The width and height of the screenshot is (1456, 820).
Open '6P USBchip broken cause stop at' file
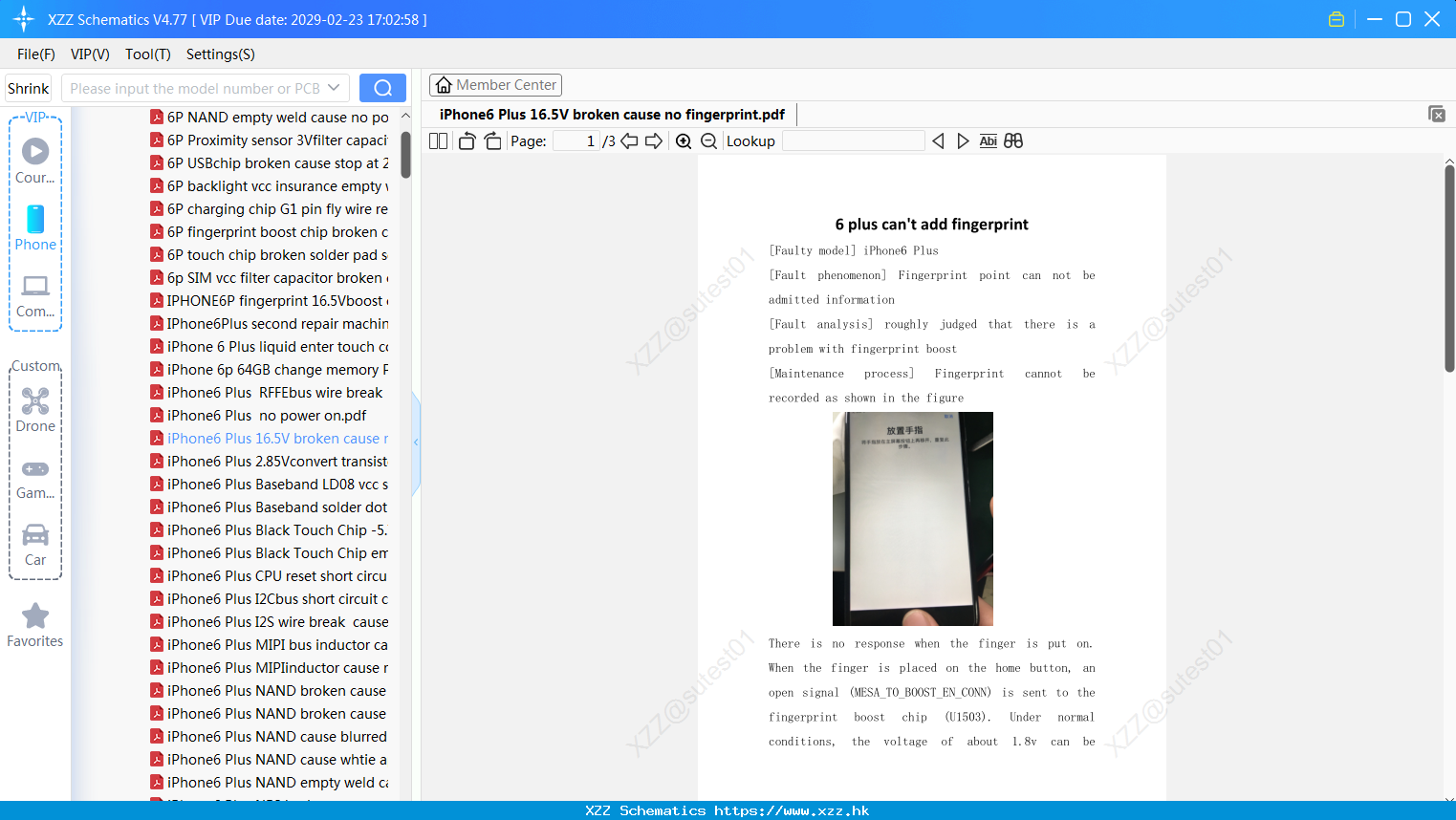[270, 163]
